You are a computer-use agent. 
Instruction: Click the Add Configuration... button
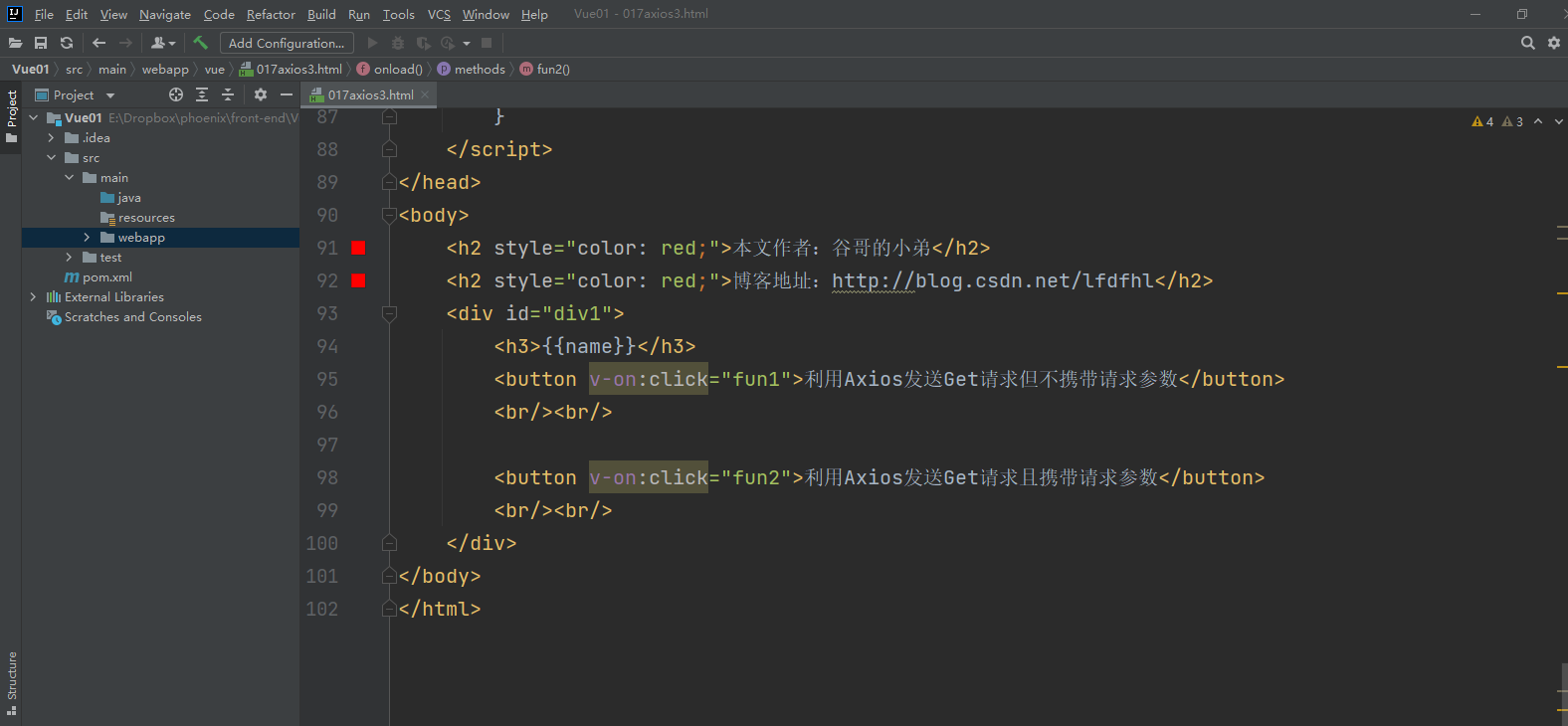pyautogui.click(x=287, y=43)
